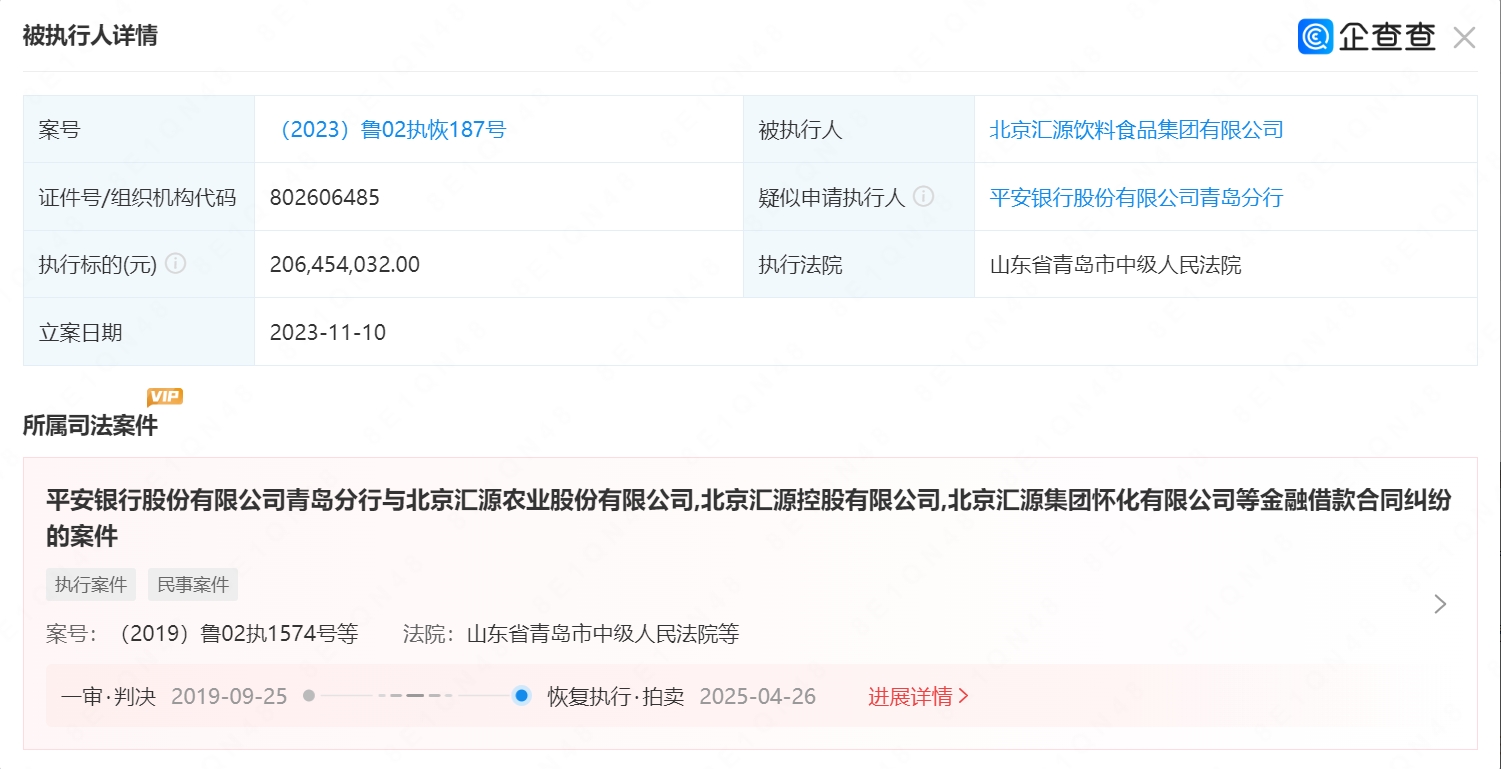This screenshot has height=769, width=1501.
Task: Click case number (2019)鲁02执1574号等
Action: pos(237,634)
